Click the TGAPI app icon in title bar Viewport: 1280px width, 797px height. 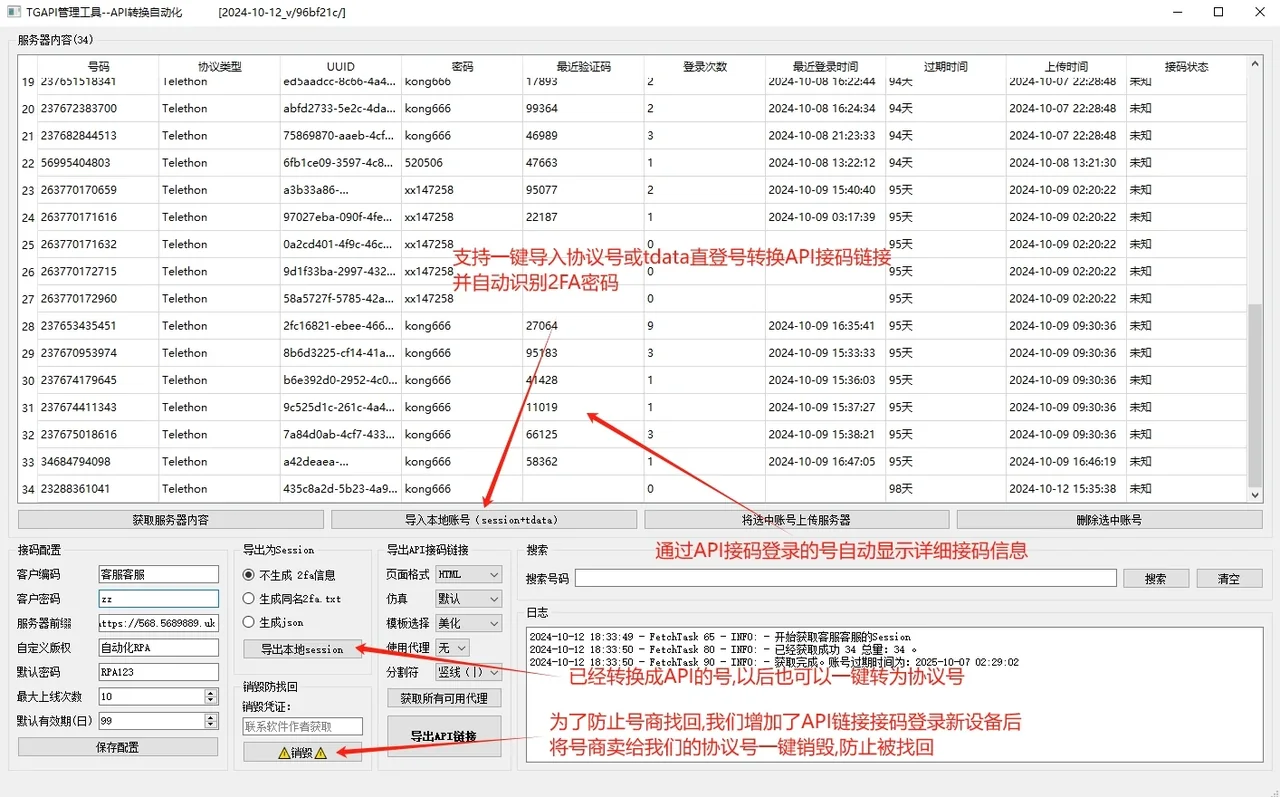(14, 12)
